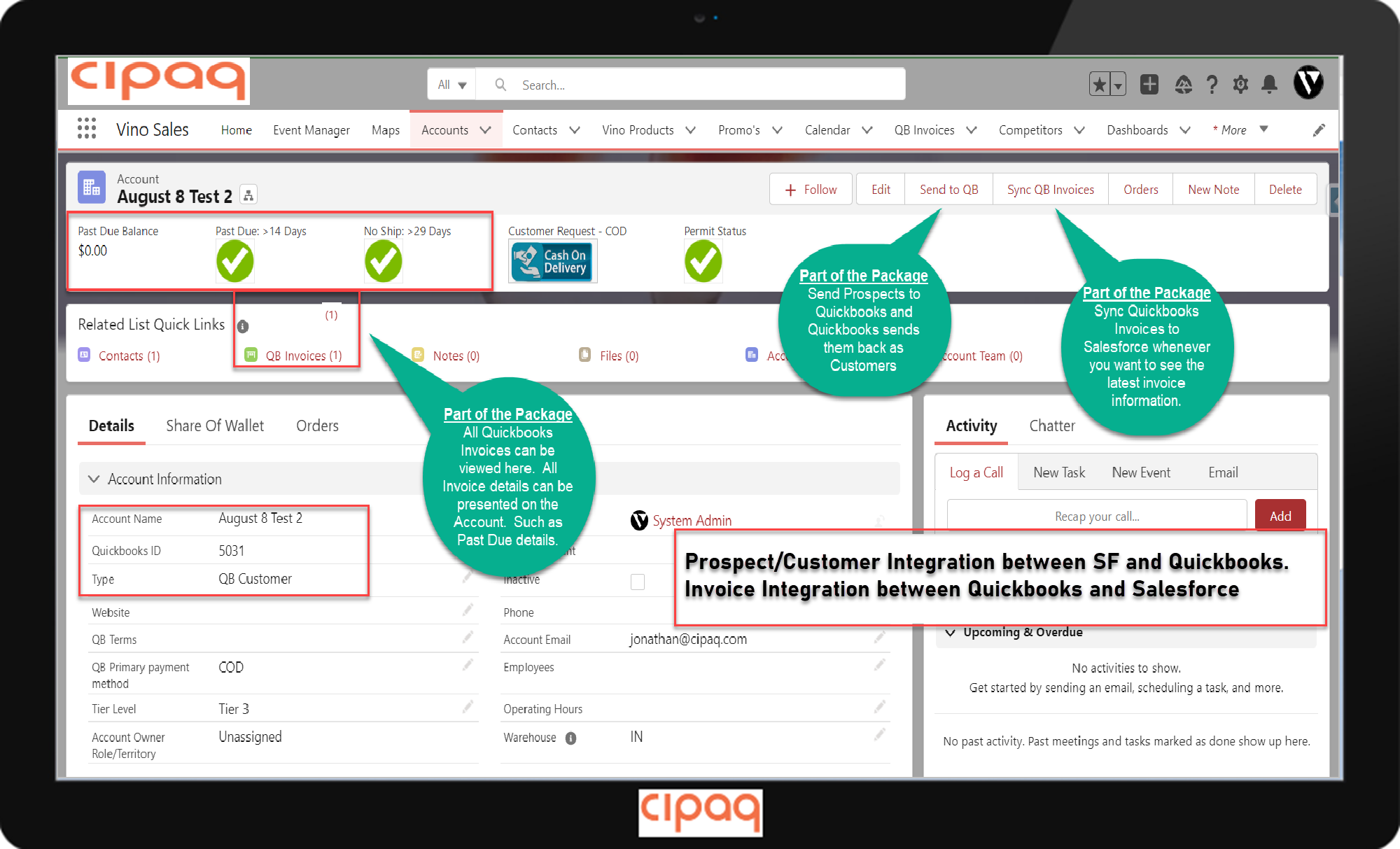Click the notifications bell icon

coord(1268,84)
